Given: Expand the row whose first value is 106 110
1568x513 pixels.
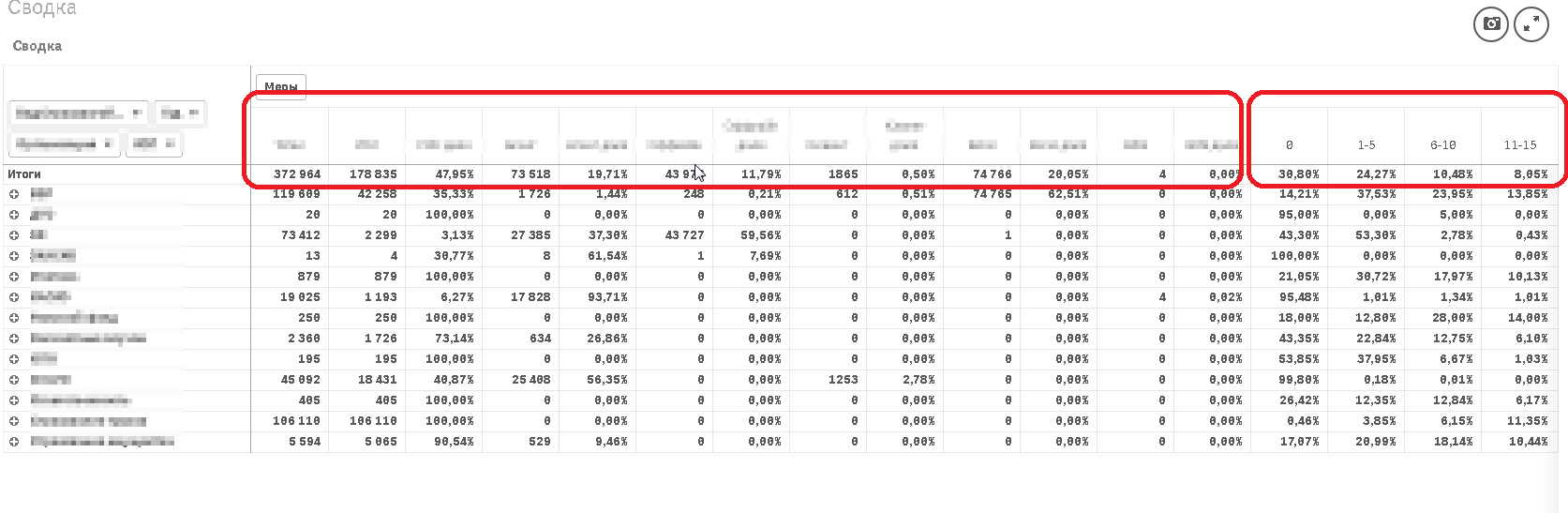Looking at the screenshot, I should (x=14, y=421).
